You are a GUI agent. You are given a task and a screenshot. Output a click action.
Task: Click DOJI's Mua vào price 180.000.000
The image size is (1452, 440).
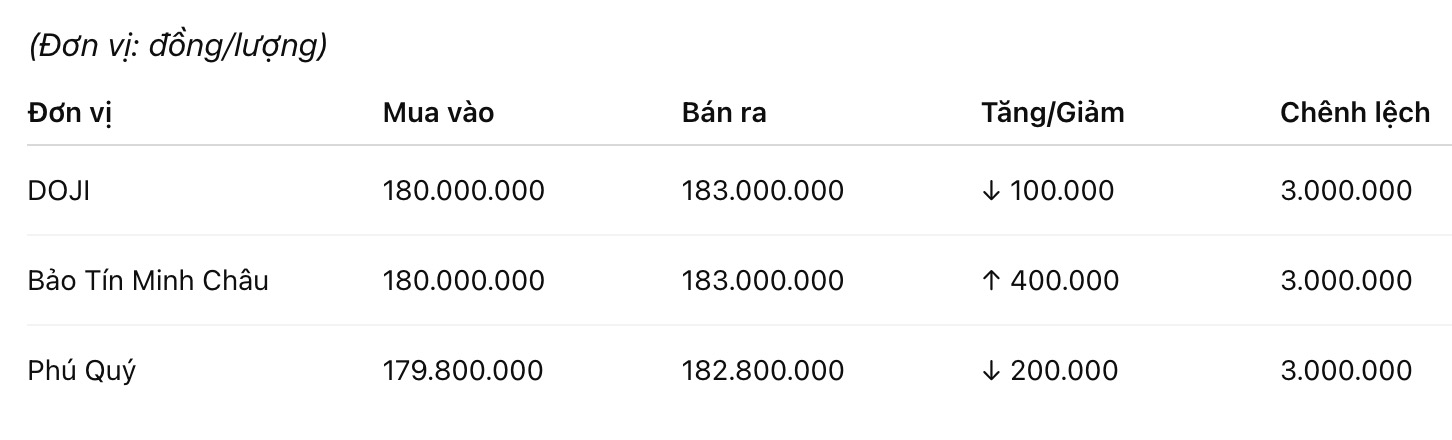pyautogui.click(x=463, y=190)
